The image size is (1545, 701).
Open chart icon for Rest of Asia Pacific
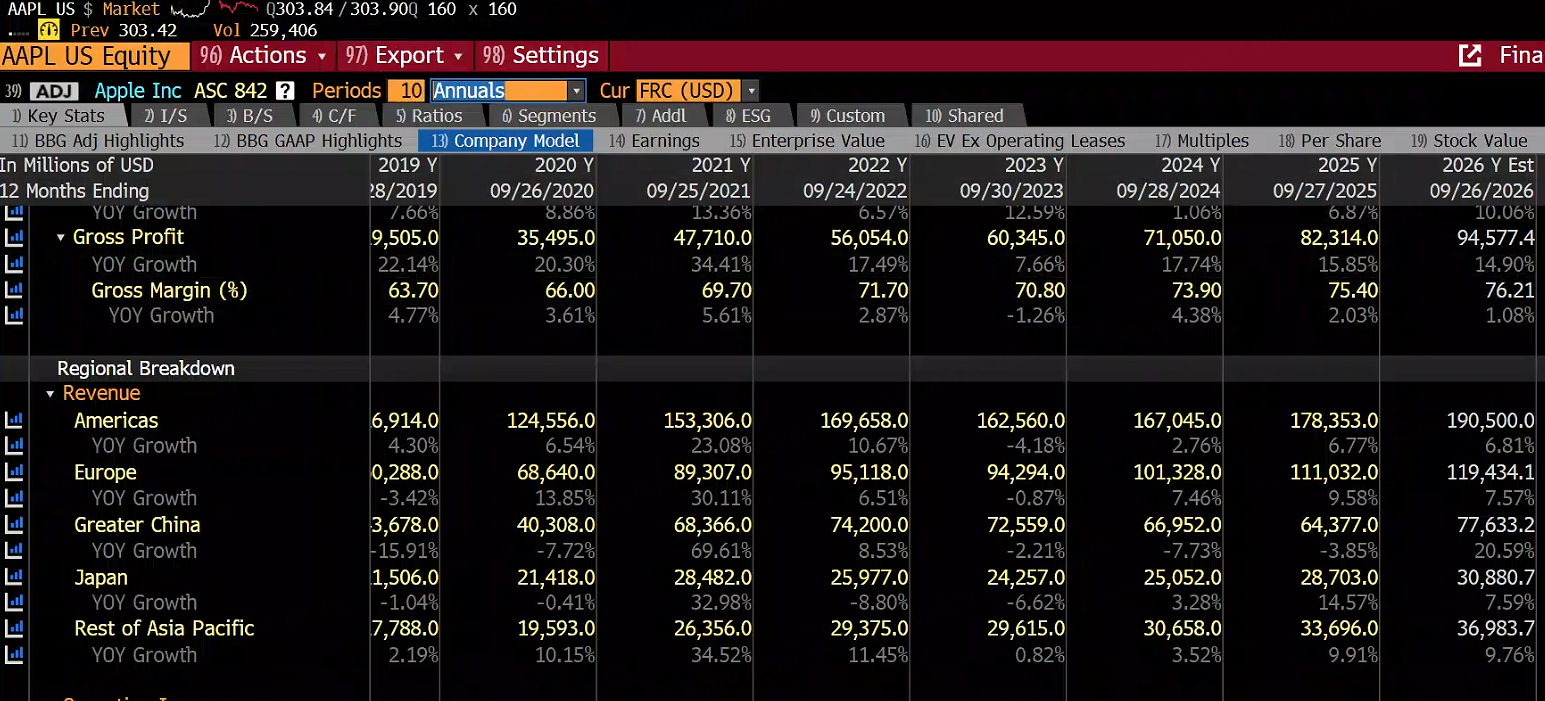14,628
